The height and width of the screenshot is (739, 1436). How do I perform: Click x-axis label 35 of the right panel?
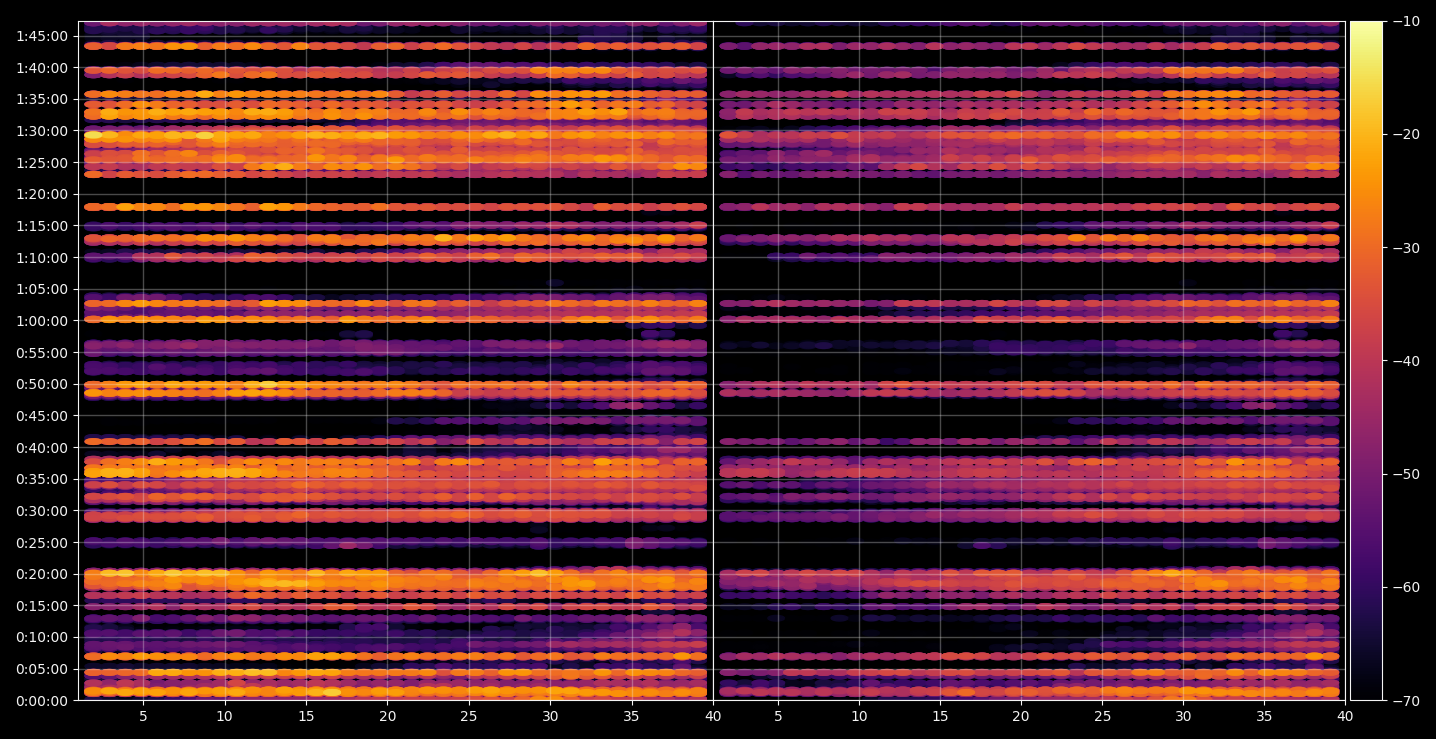1264,716
